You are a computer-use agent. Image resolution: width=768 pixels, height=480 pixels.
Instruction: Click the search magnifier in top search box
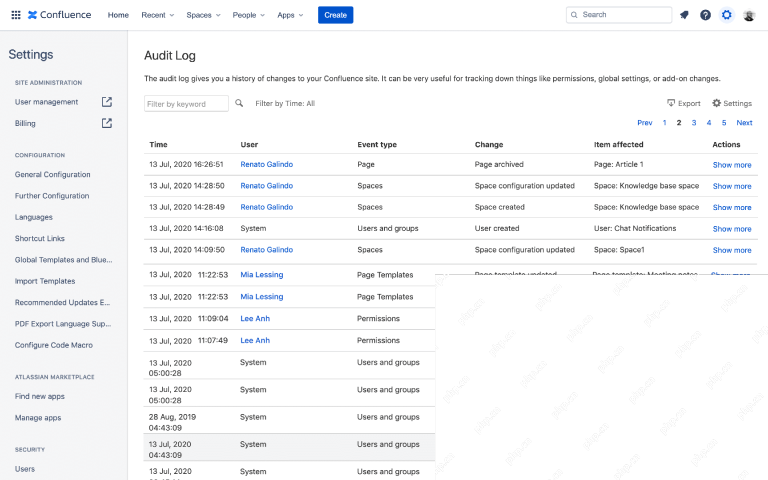574,15
